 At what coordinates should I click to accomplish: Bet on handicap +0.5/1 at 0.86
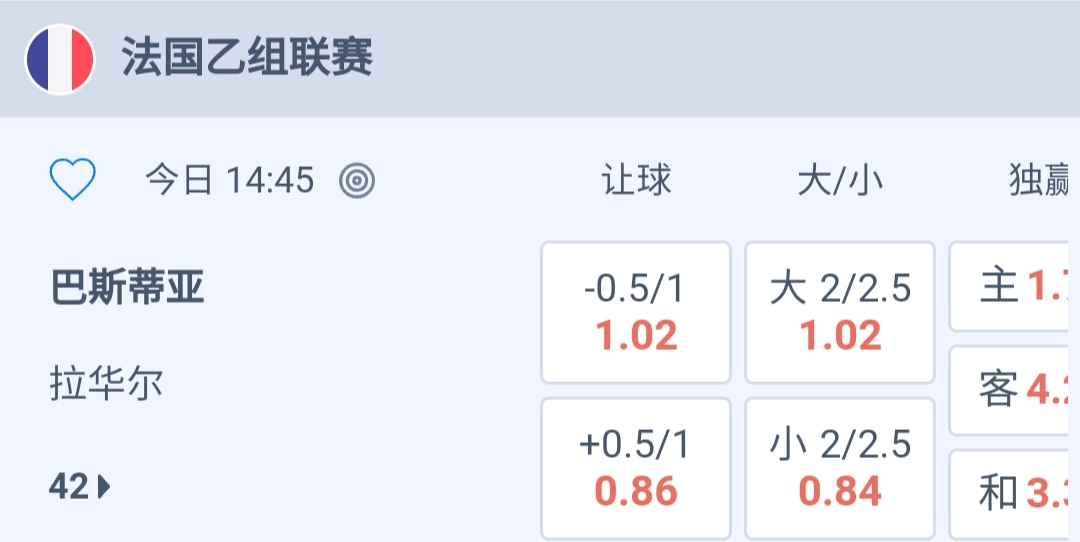coord(636,468)
